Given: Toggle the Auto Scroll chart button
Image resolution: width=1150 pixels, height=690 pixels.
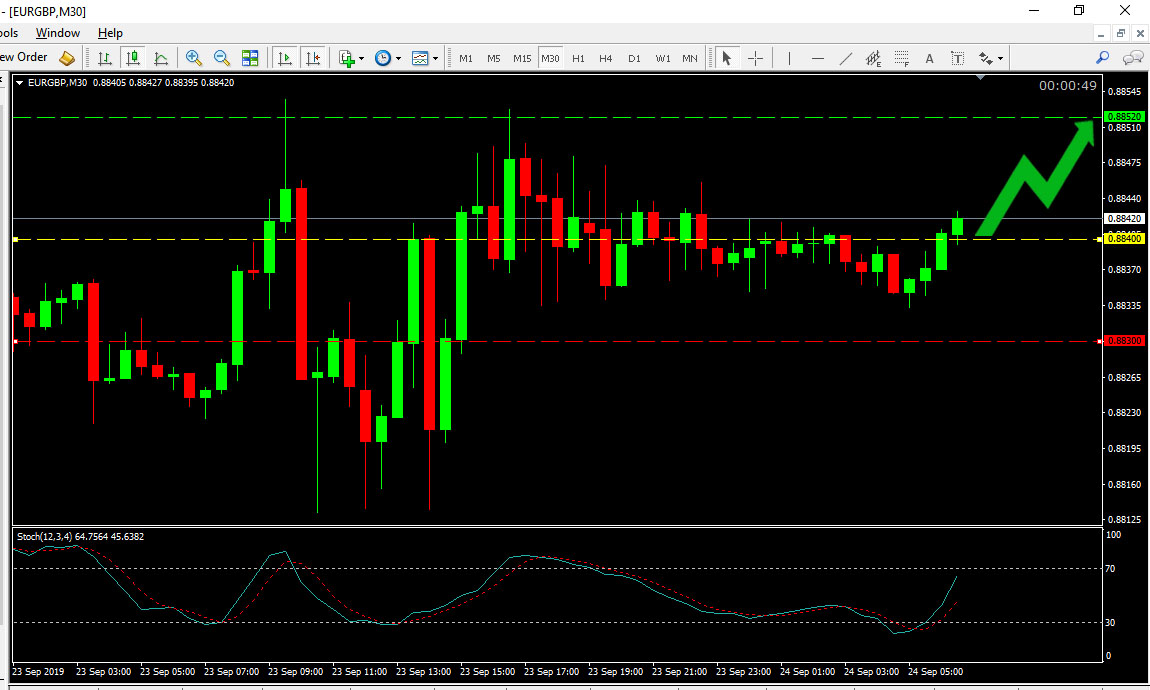Looking at the screenshot, I should point(285,58).
